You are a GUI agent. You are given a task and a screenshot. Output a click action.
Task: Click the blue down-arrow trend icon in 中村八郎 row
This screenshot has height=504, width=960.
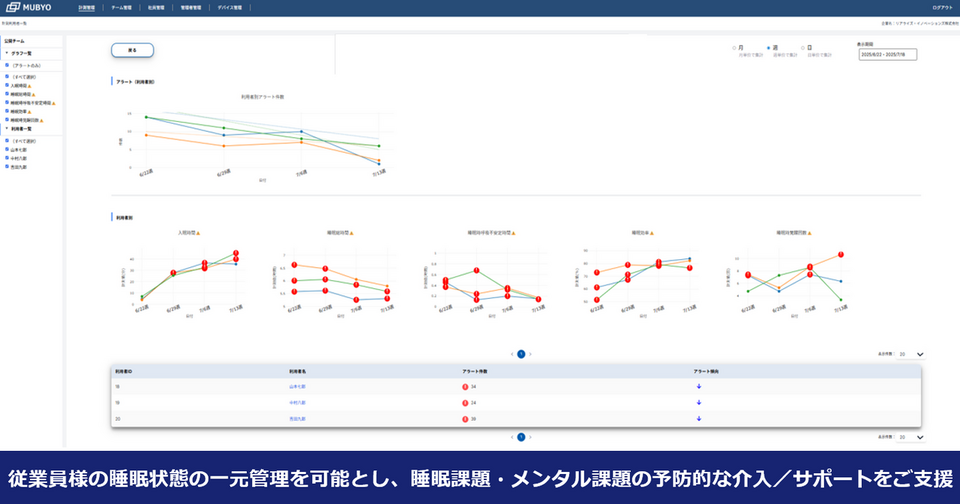pyautogui.click(x=697, y=402)
